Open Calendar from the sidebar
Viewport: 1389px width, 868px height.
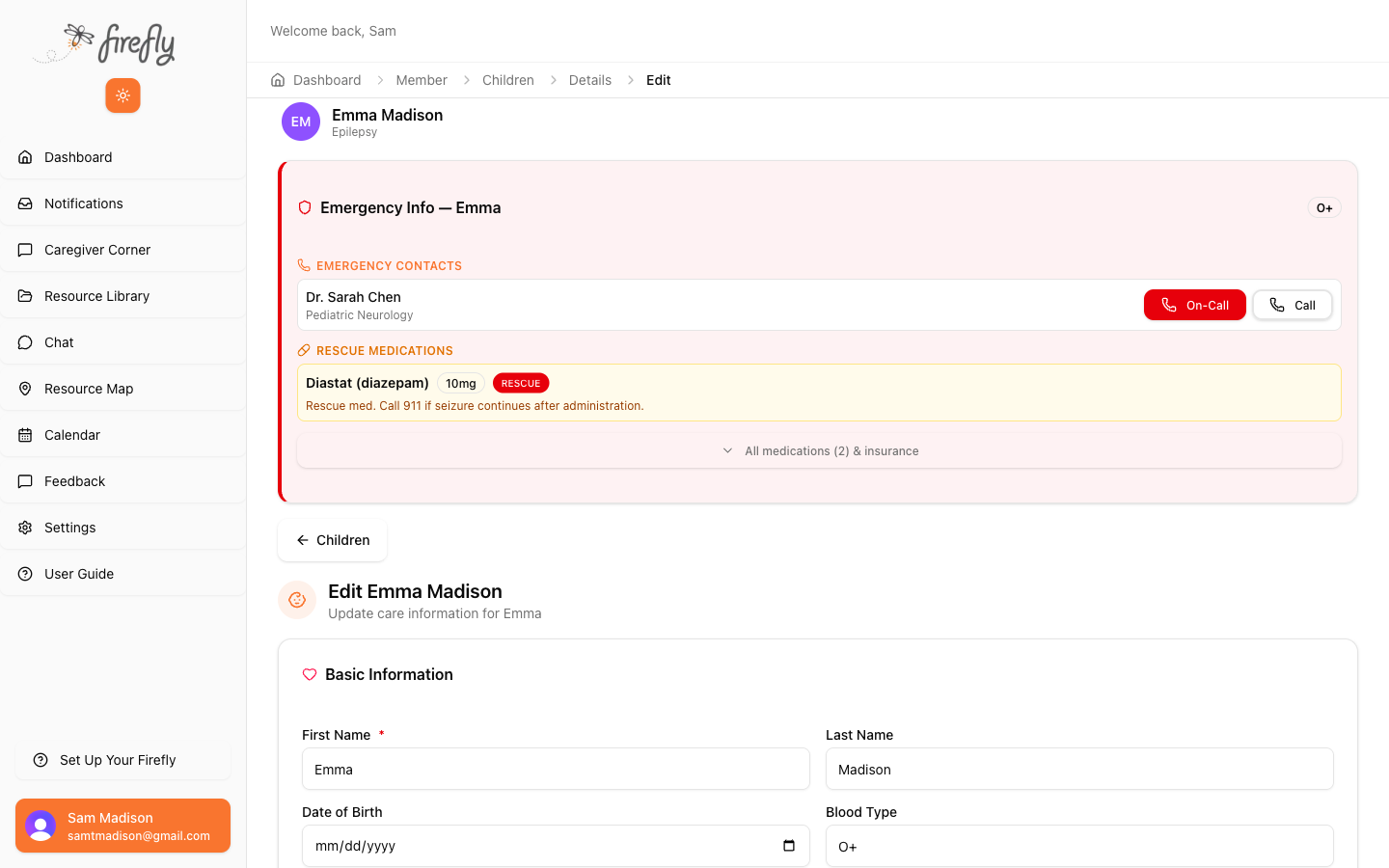(x=71, y=435)
